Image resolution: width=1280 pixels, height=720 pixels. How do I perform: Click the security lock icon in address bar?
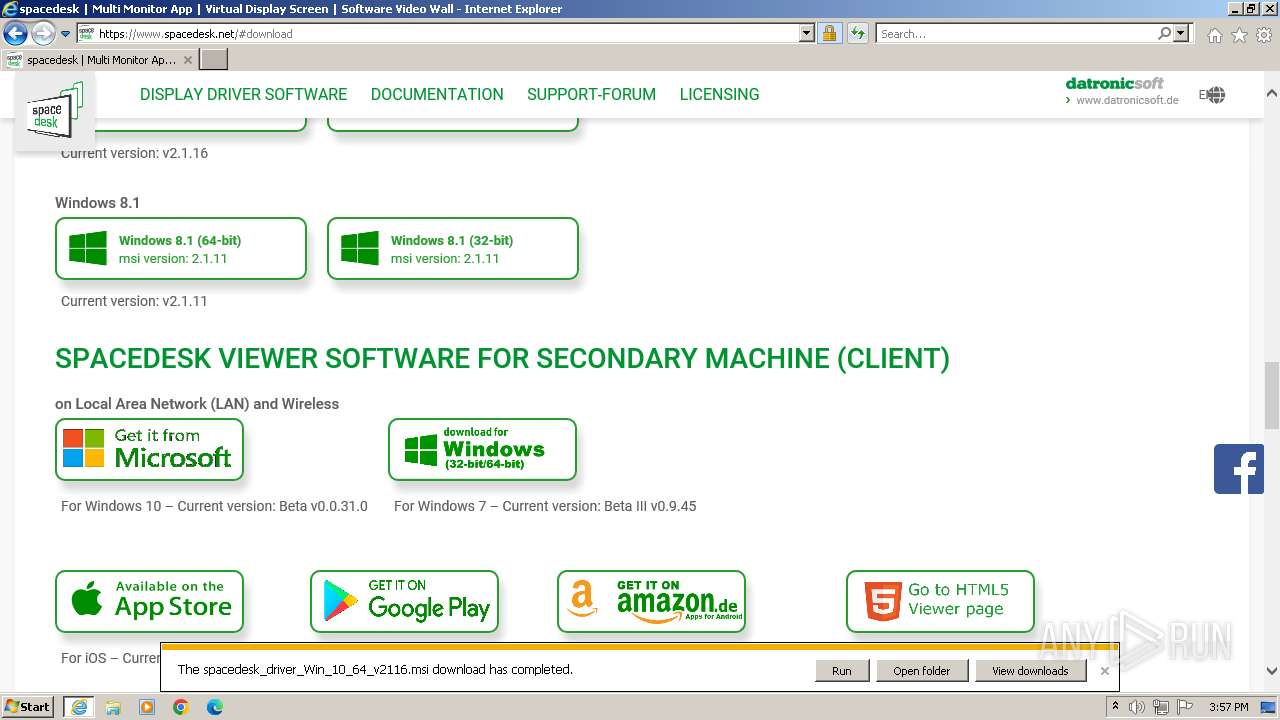(x=829, y=33)
